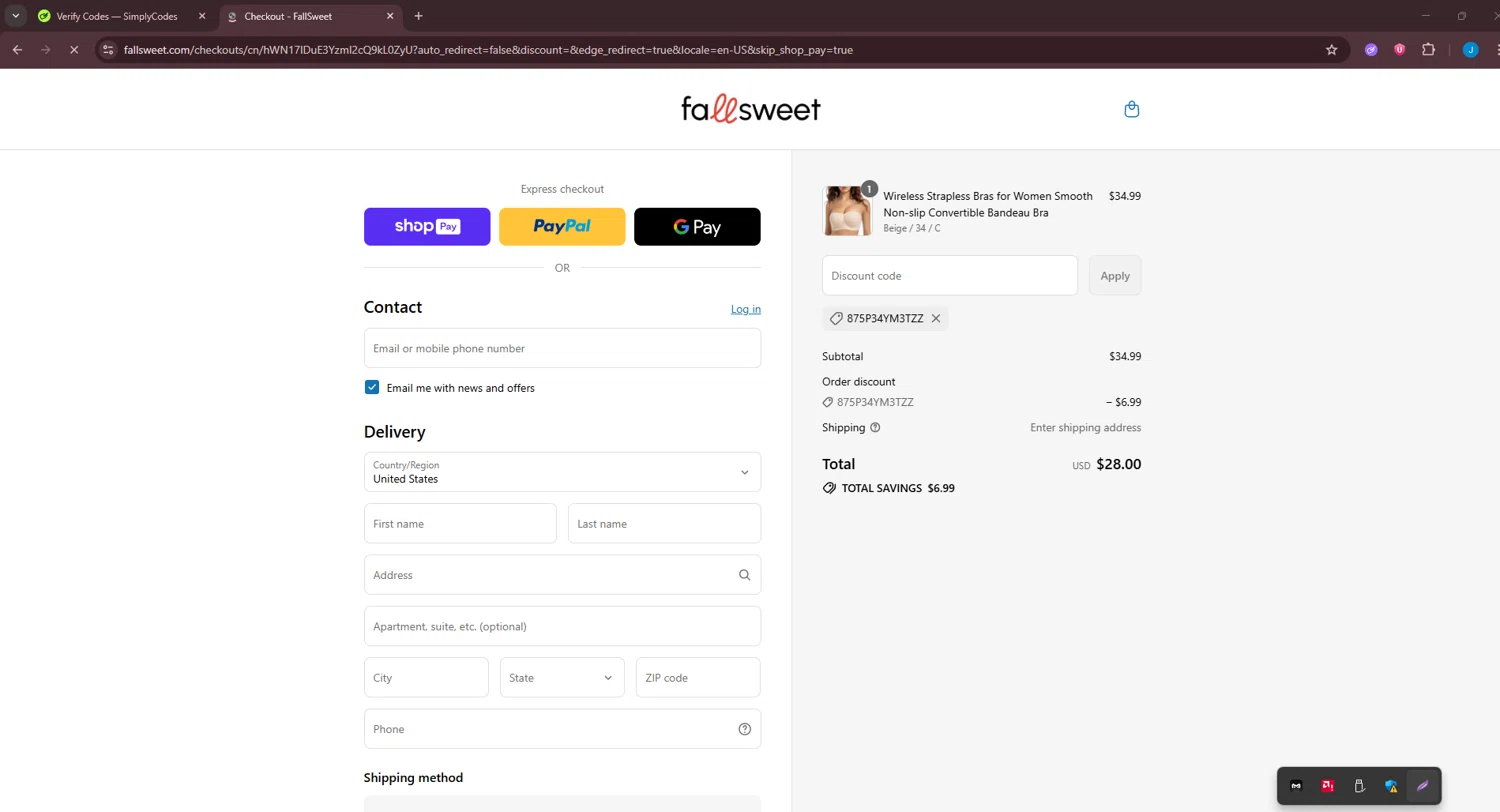The image size is (1500, 812).
Task: Click the 'Wireless Strapless Bras' product title
Action: (x=988, y=204)
